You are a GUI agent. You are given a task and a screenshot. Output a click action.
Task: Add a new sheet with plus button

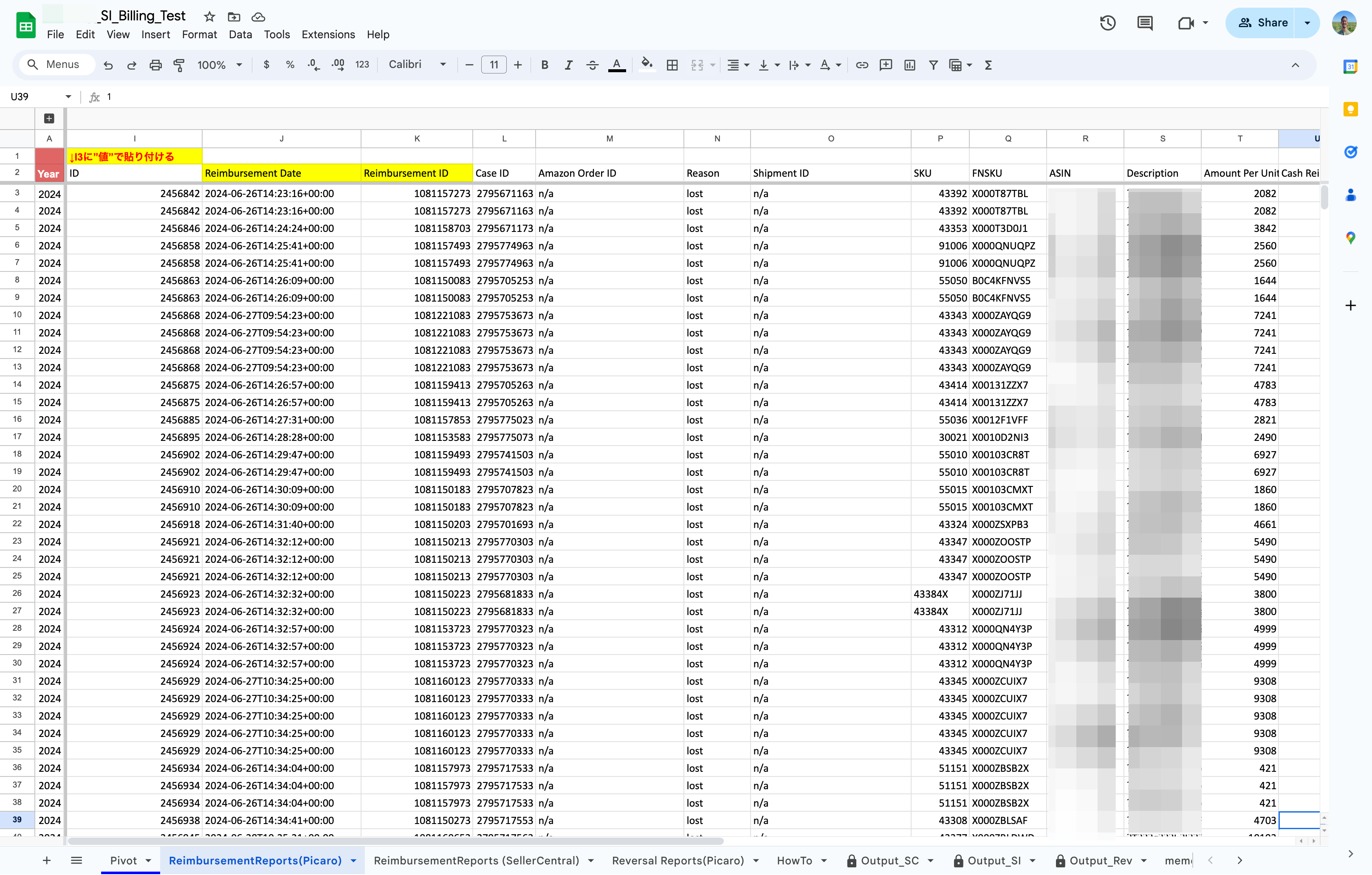[x=47, y=861]
